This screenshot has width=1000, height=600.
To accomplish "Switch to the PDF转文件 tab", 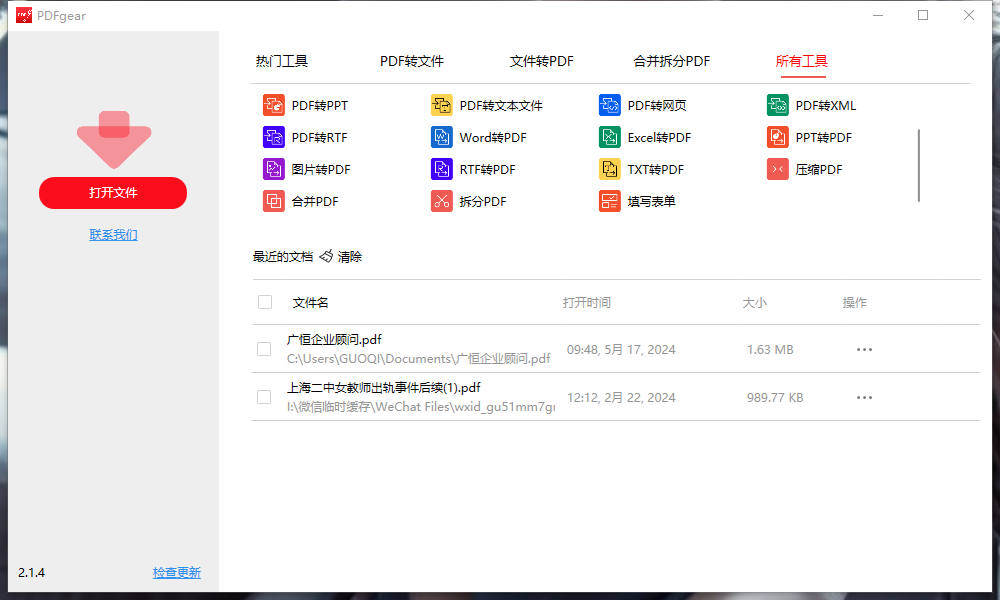I will 412,61.
